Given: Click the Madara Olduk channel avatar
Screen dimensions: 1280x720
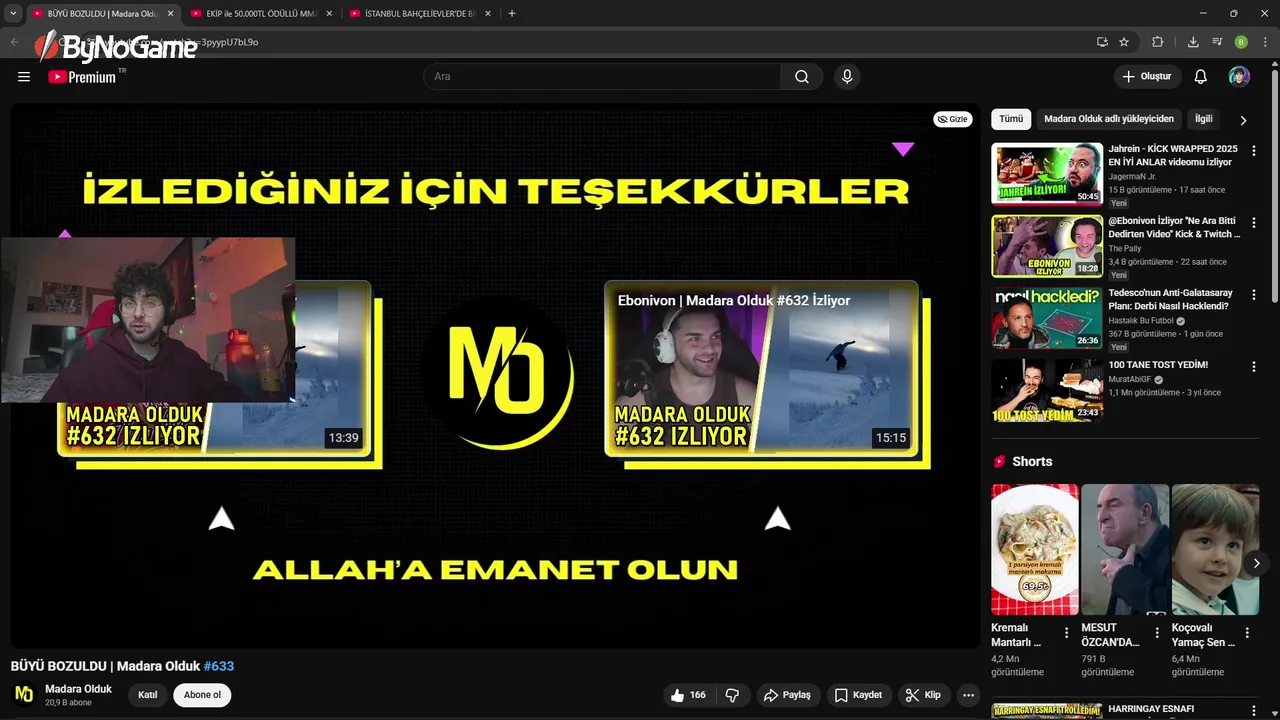Looking at the screenshot, I should [24, 694].
